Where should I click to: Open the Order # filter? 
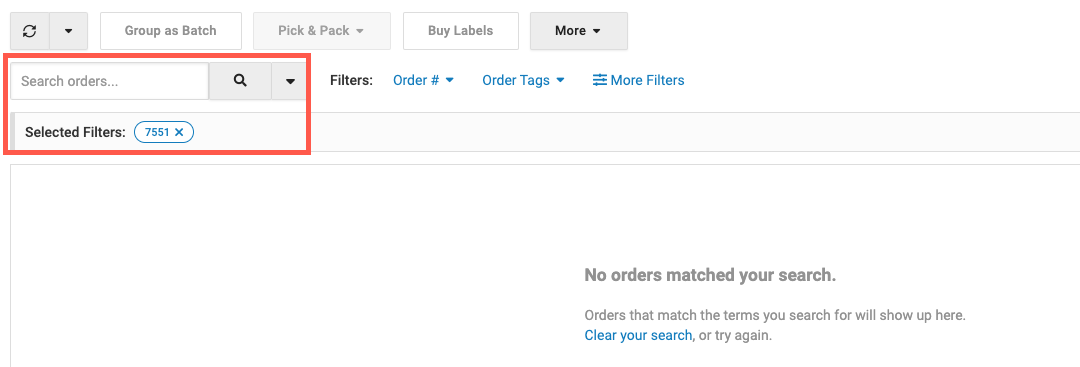pyautogui.click(x=424, y=81)
